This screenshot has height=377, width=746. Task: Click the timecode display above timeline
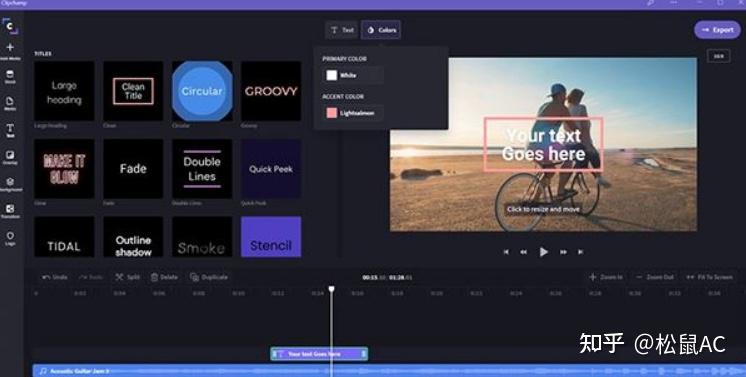pos(387,277)
